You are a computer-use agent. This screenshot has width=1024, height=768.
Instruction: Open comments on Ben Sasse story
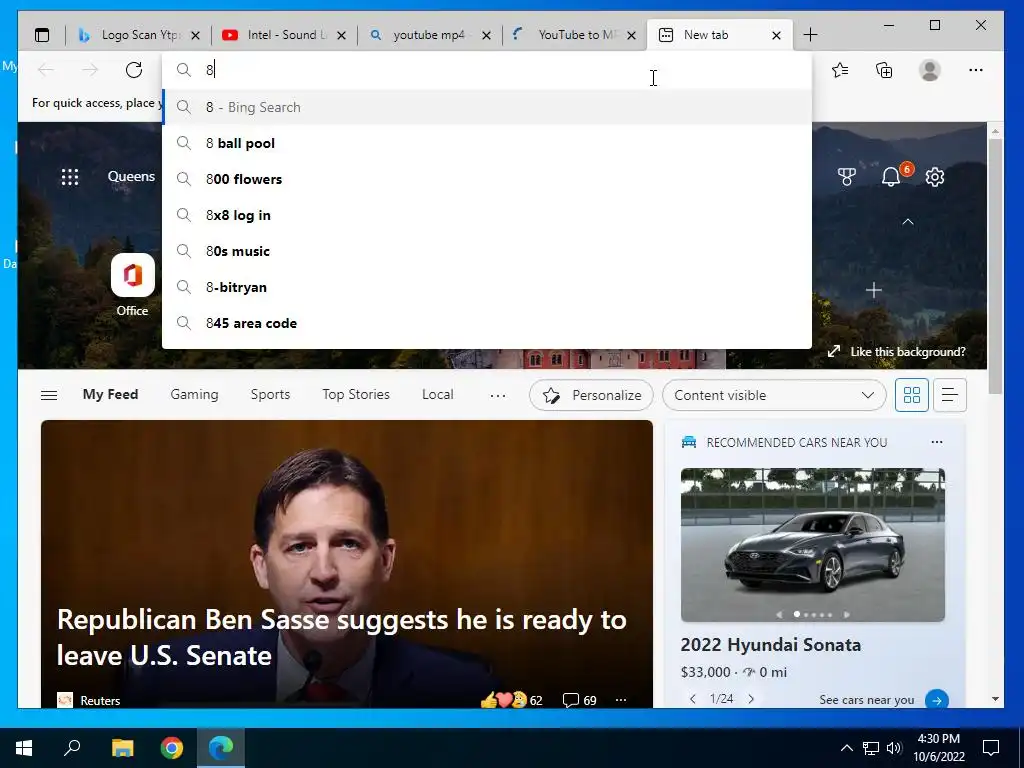579,700
